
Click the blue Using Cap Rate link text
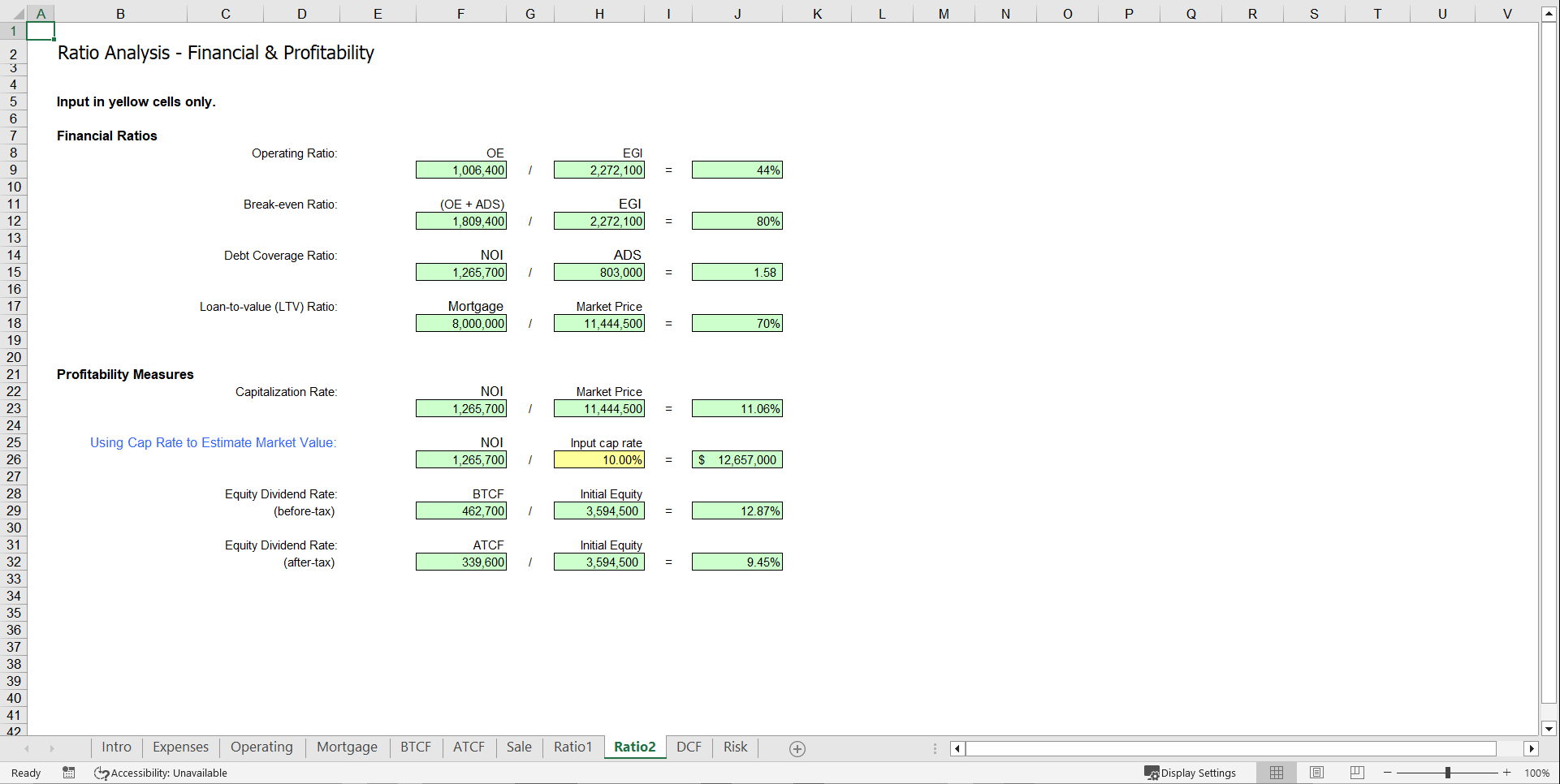pos(213,442)
